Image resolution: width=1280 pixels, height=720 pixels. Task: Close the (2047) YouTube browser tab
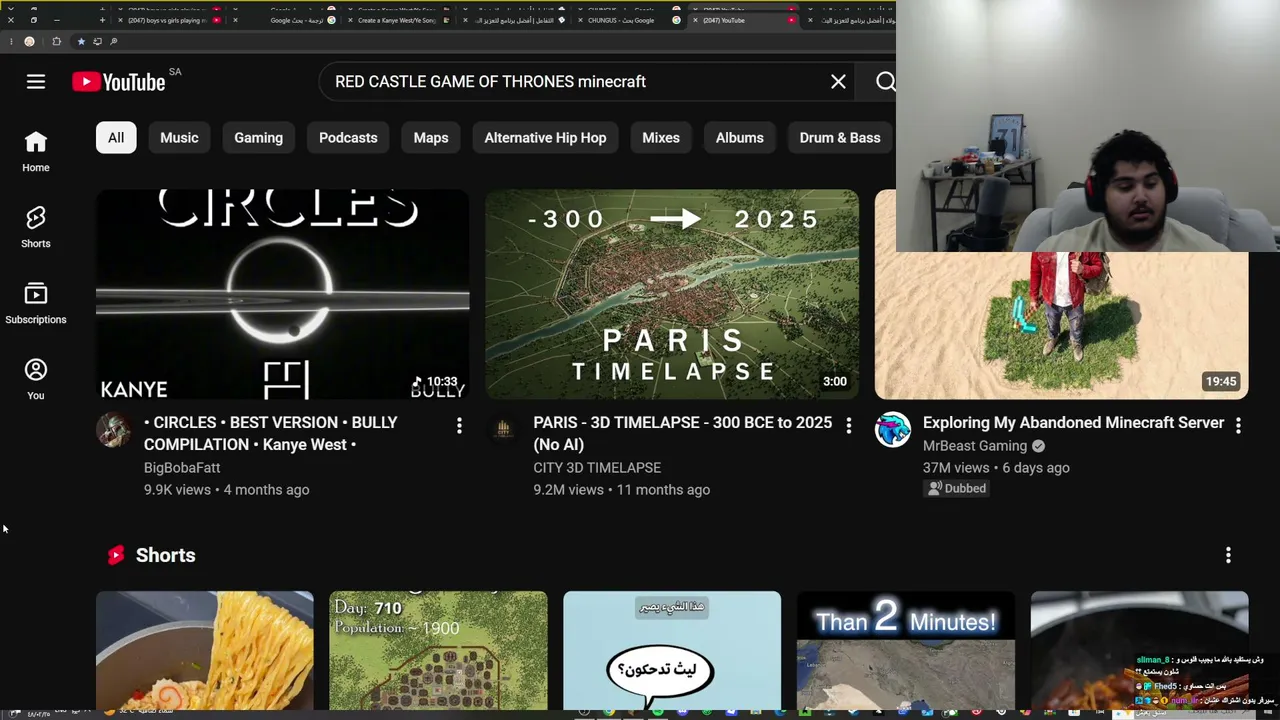tap(695, 20)
